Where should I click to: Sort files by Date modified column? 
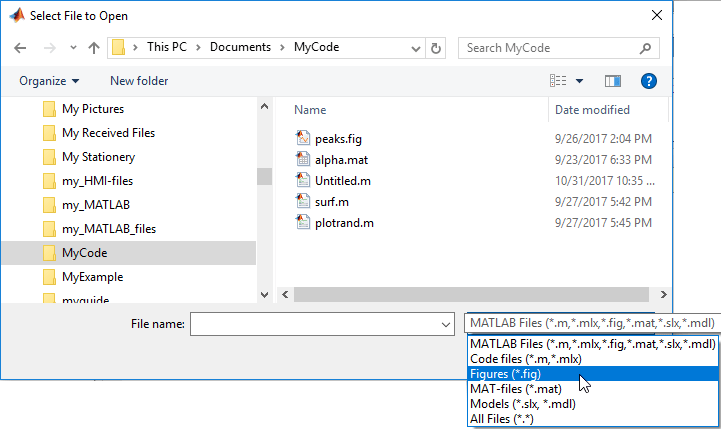tap(592, 110)
